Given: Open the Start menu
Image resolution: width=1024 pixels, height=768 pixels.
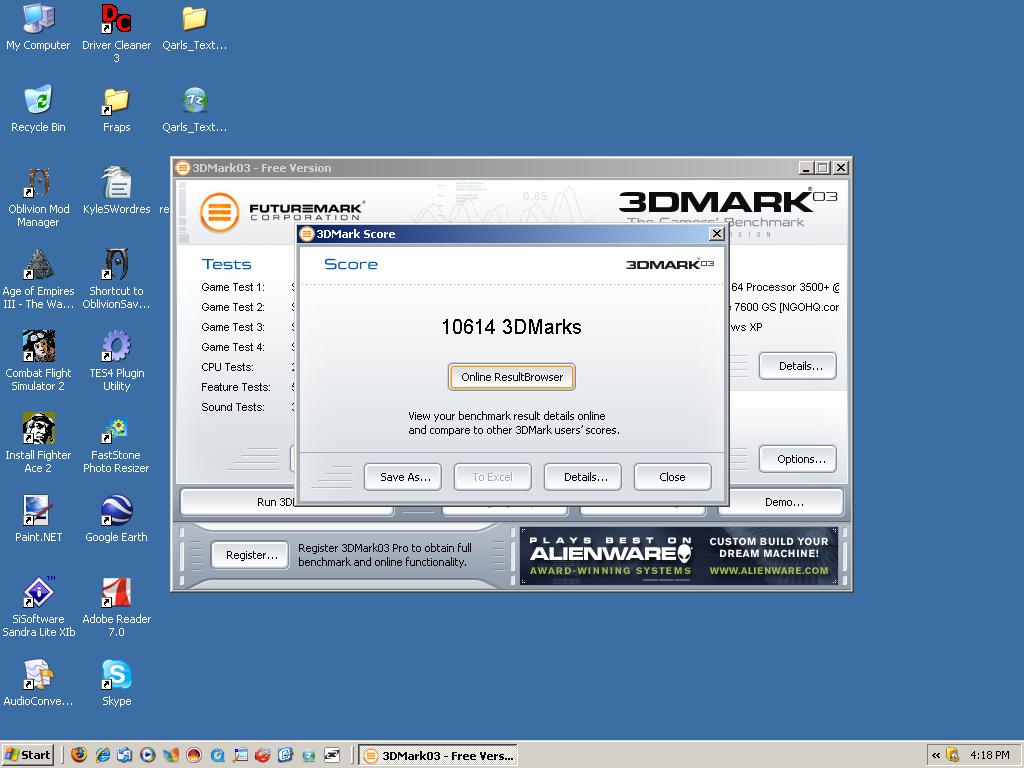Looking at the screenshot, I should click(27, 756).
